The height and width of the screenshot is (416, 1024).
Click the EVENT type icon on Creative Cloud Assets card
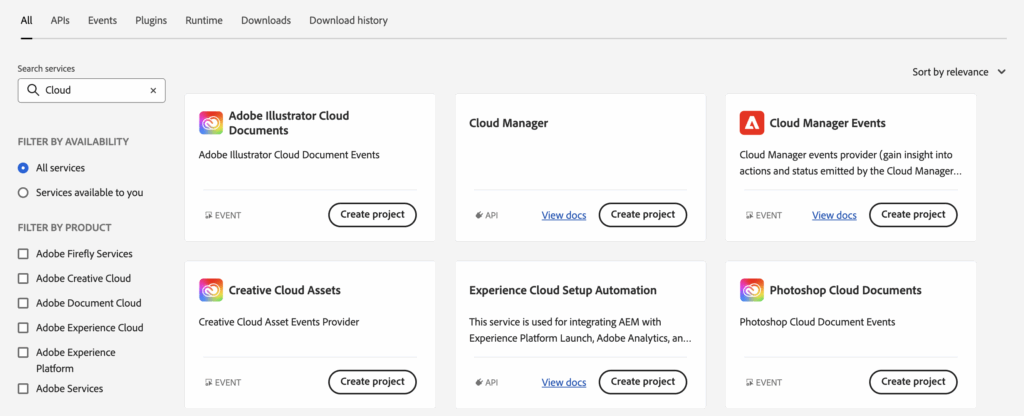tap(208, 382)
